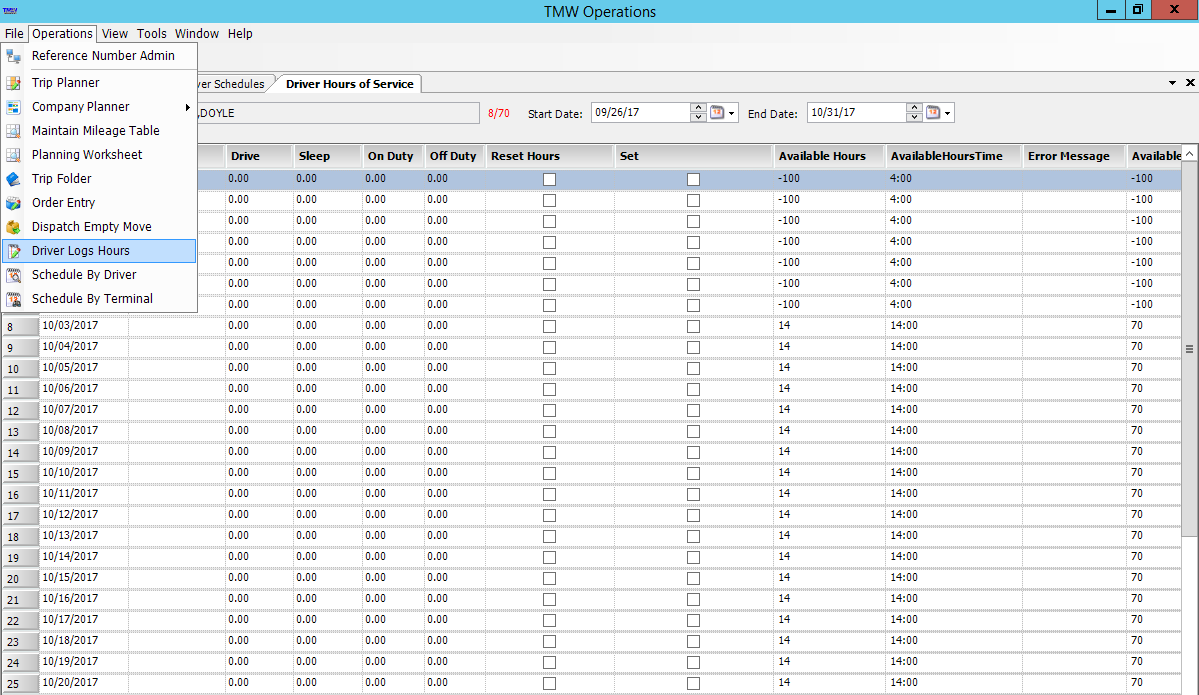The image size is (1199, 695).
Task: Open the End Date calendar picker icon
Action: point(933,113)
